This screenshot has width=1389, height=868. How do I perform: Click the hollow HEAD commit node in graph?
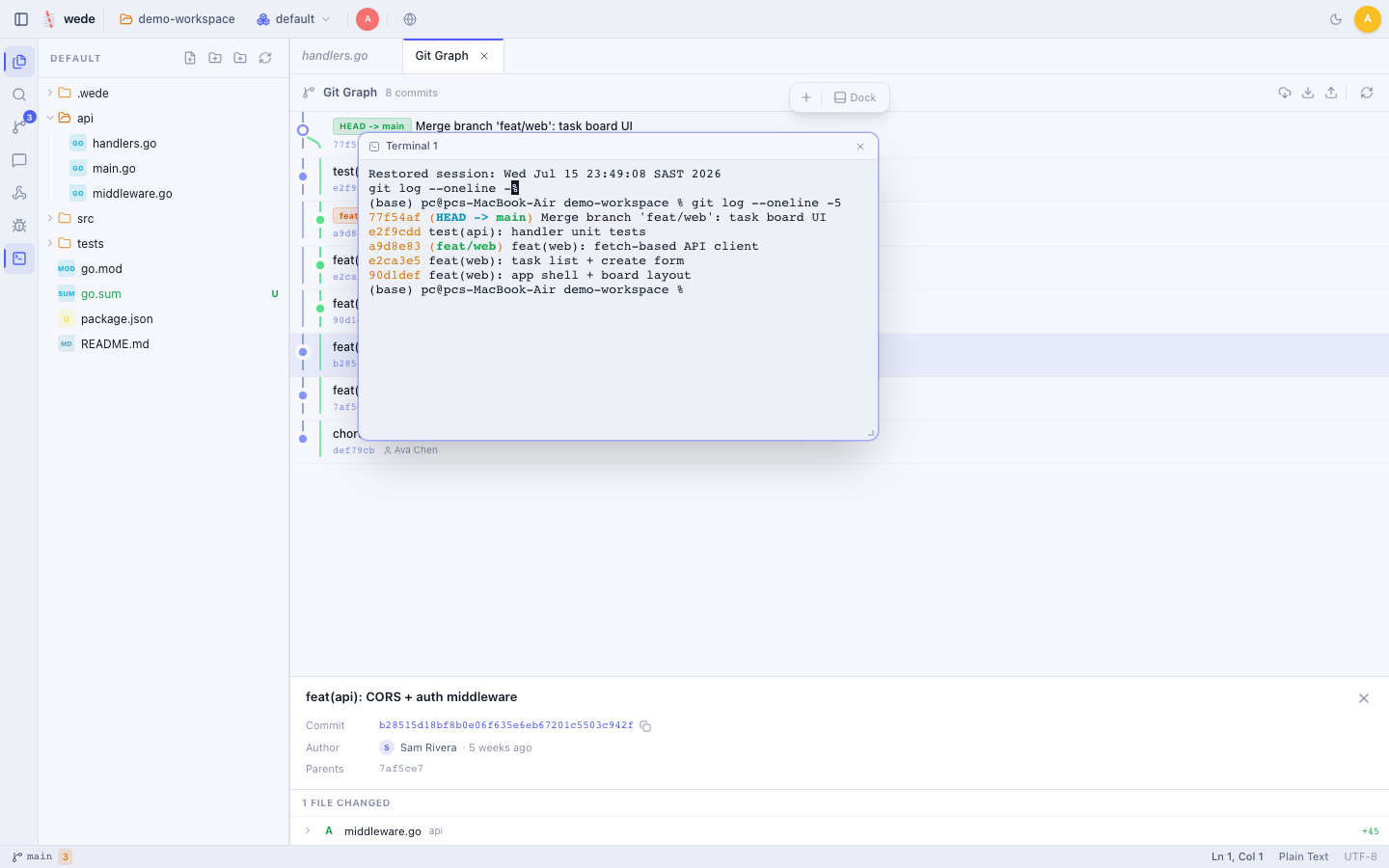[303, 130]
